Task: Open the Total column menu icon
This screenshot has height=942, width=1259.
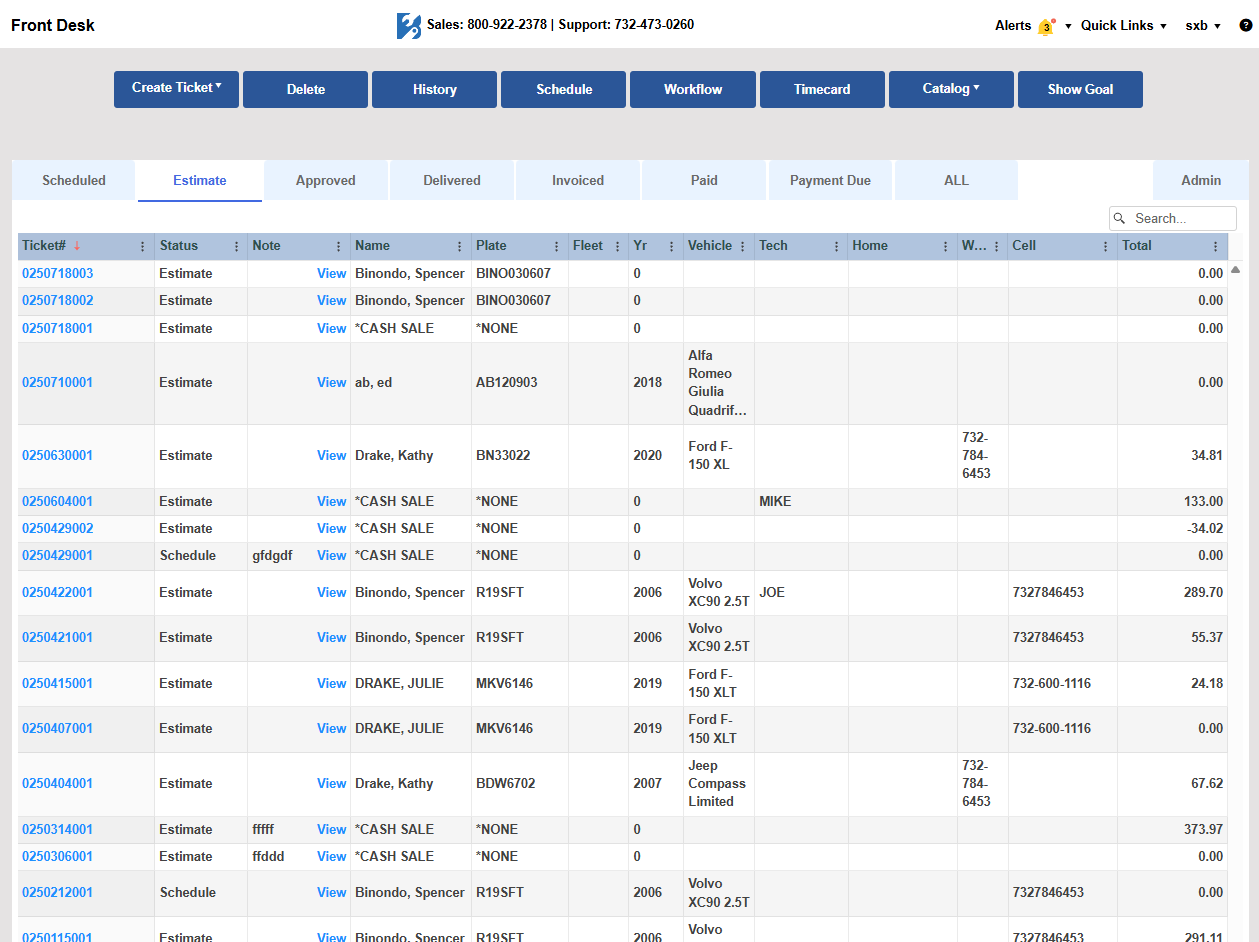Action: coord(1215,246)
